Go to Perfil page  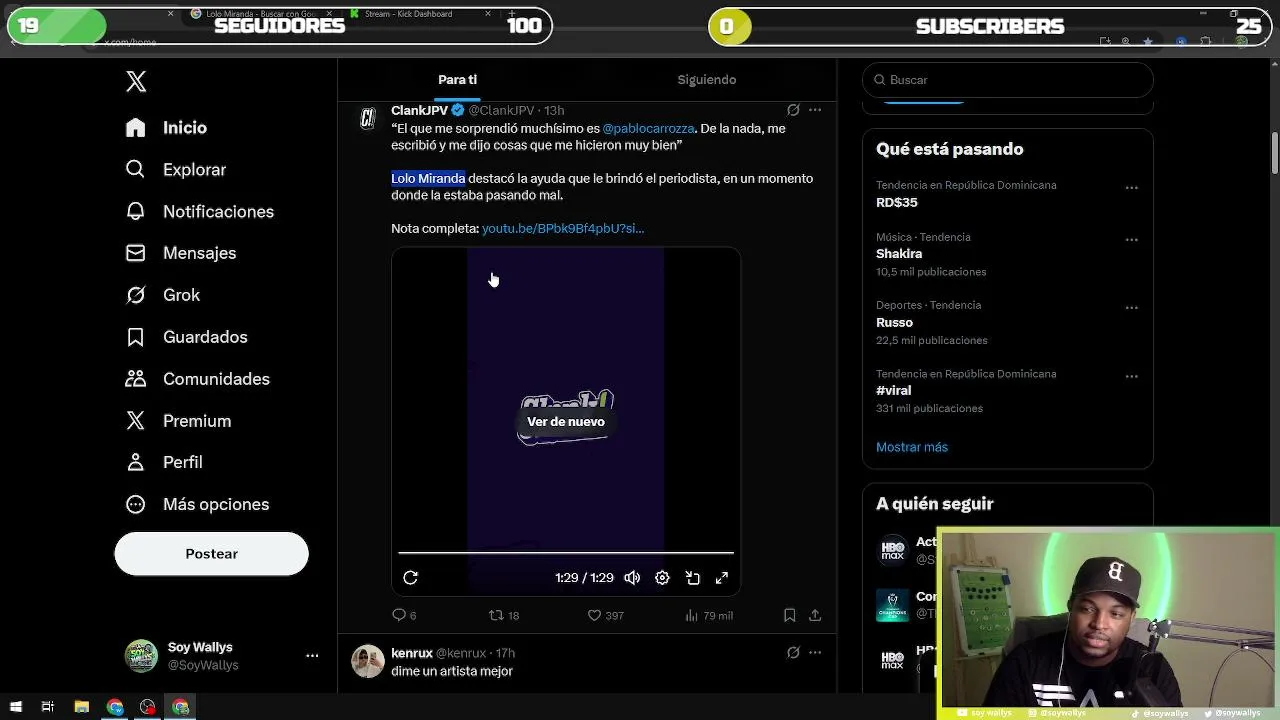point(164,462)
